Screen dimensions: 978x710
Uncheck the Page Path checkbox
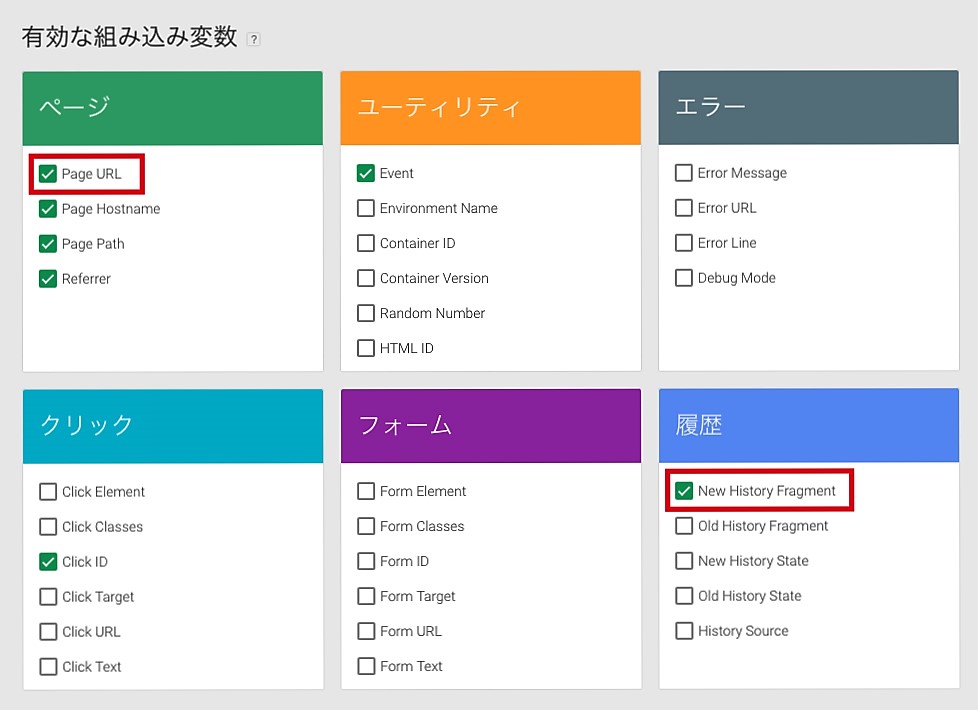coord(48,244)
